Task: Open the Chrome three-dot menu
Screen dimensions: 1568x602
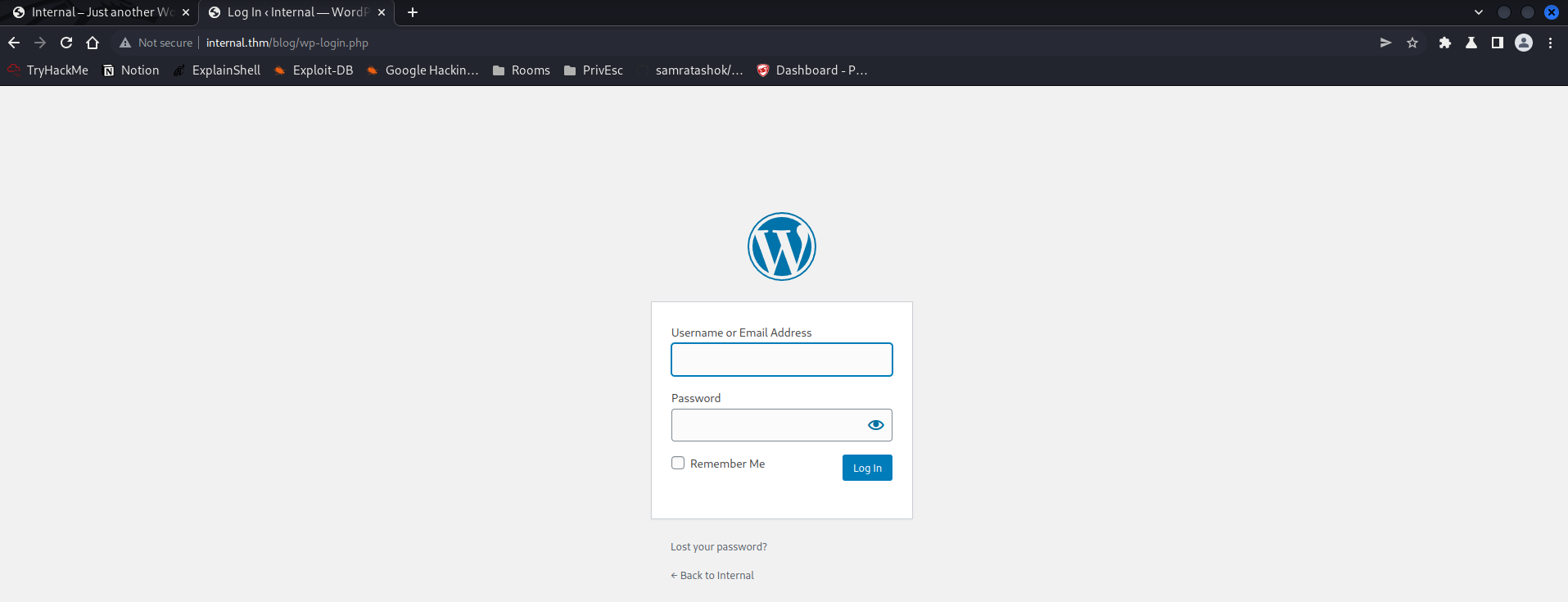Action: pyautogui.click(x=1550, y=43)
